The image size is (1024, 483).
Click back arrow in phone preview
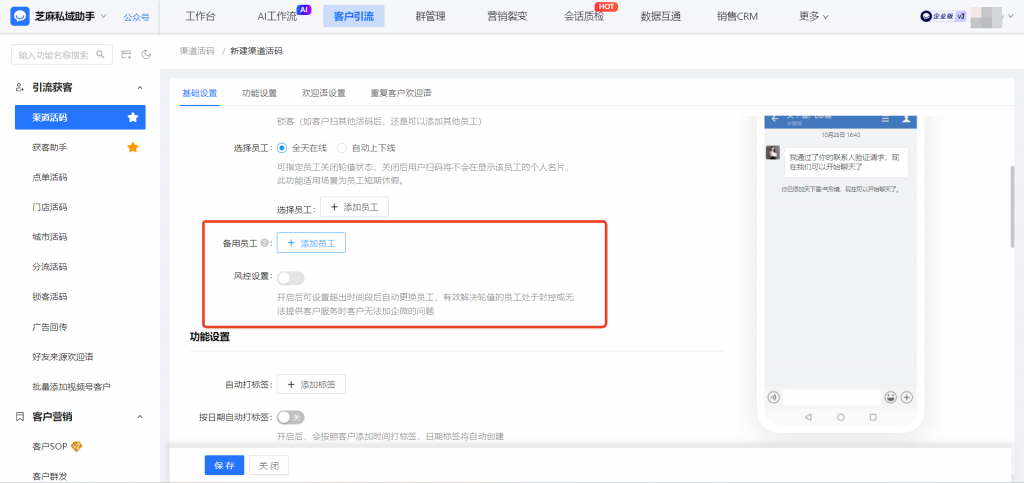[x=775, y=119]
